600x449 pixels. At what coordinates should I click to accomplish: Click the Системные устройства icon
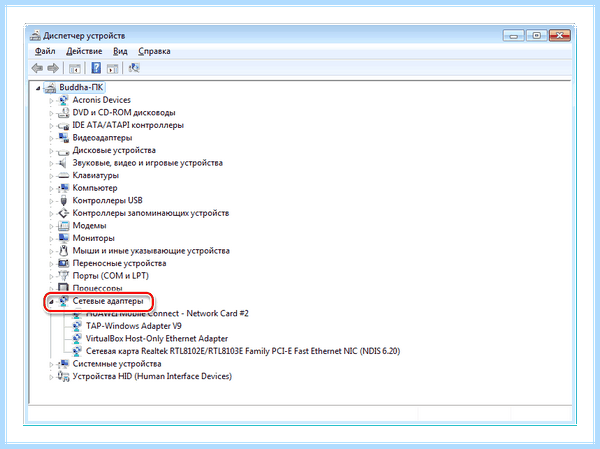pos(63,364)
